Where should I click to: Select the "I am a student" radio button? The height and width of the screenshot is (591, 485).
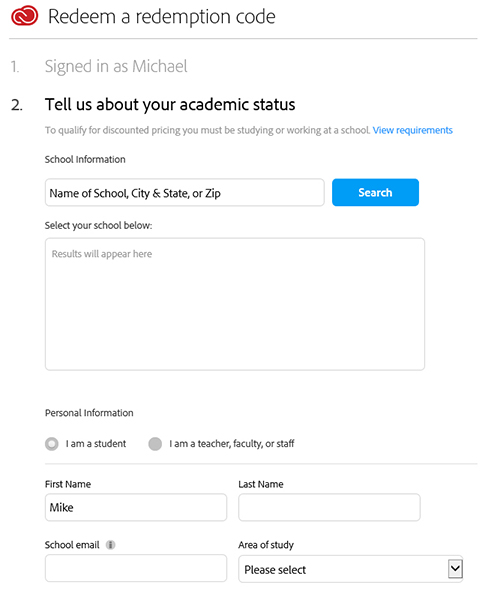pyautogui.click(x=52, y=444)
